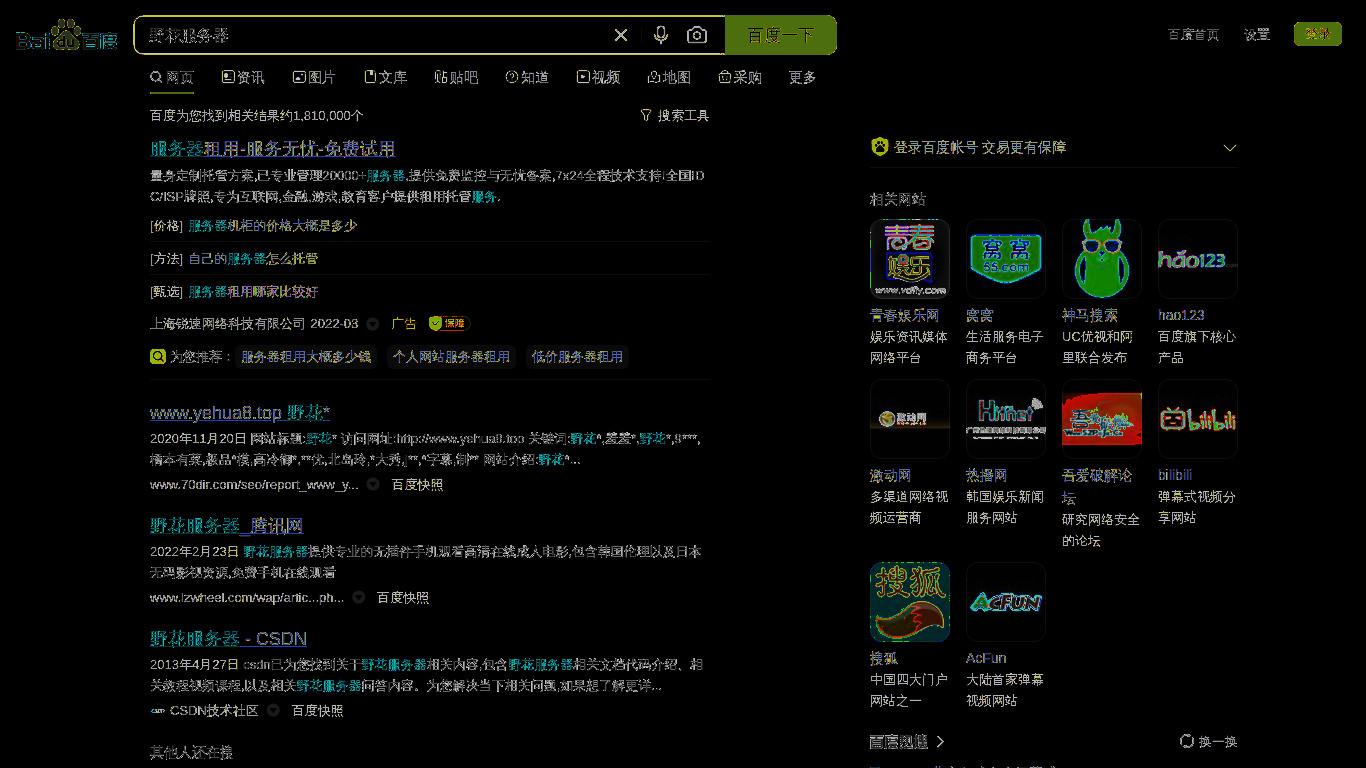Image resolution: width=1366 pixels, height=768 pixels.
Task: Open the 搜索工具 filter
Action: coord(675,115)
